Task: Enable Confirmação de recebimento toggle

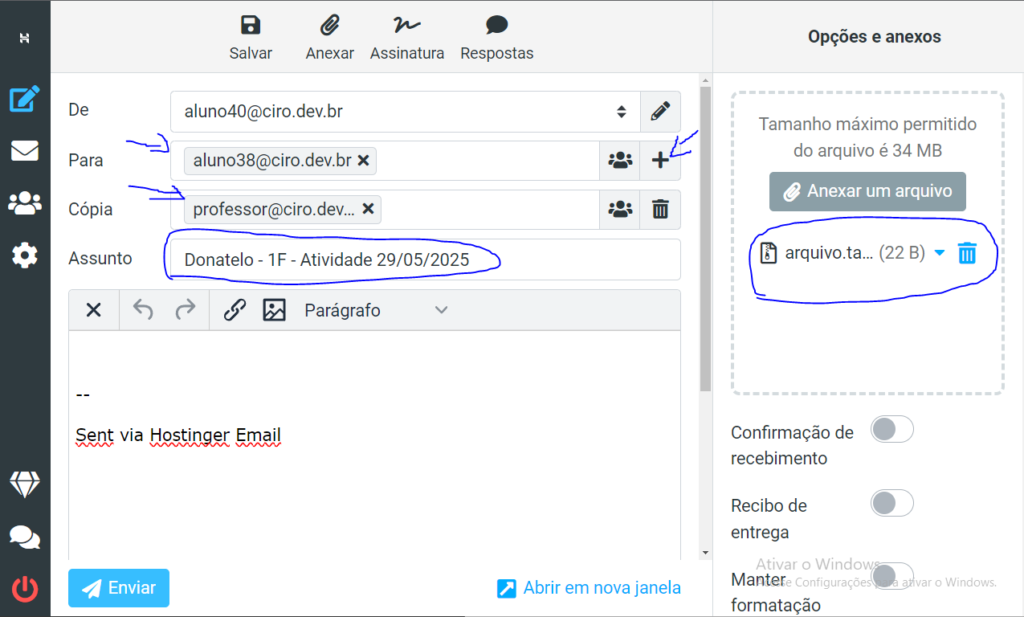Action: pos(892,430)
